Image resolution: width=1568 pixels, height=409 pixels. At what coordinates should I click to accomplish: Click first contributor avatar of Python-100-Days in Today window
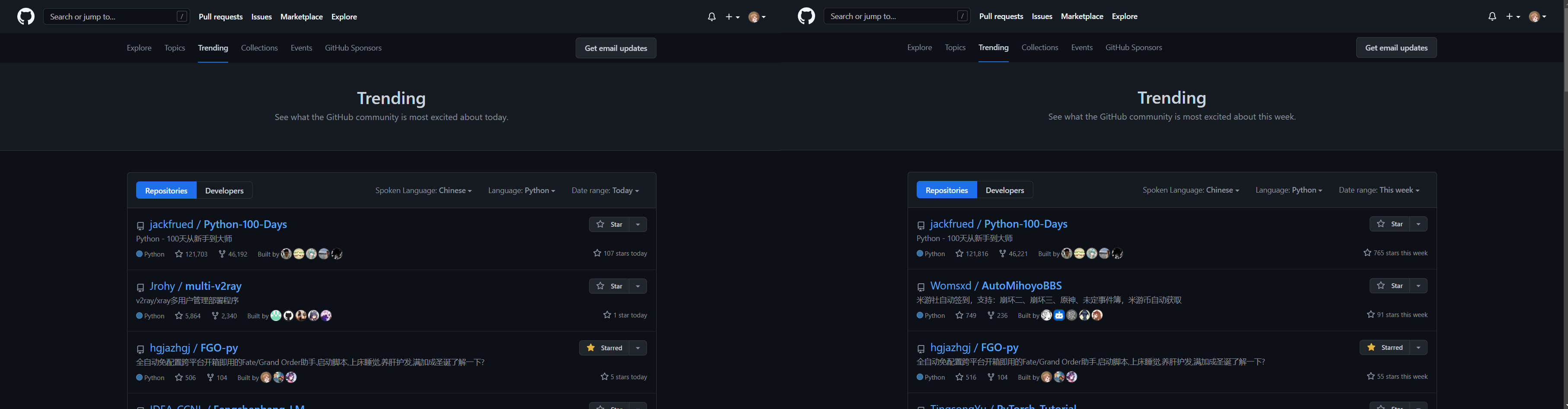286,253
